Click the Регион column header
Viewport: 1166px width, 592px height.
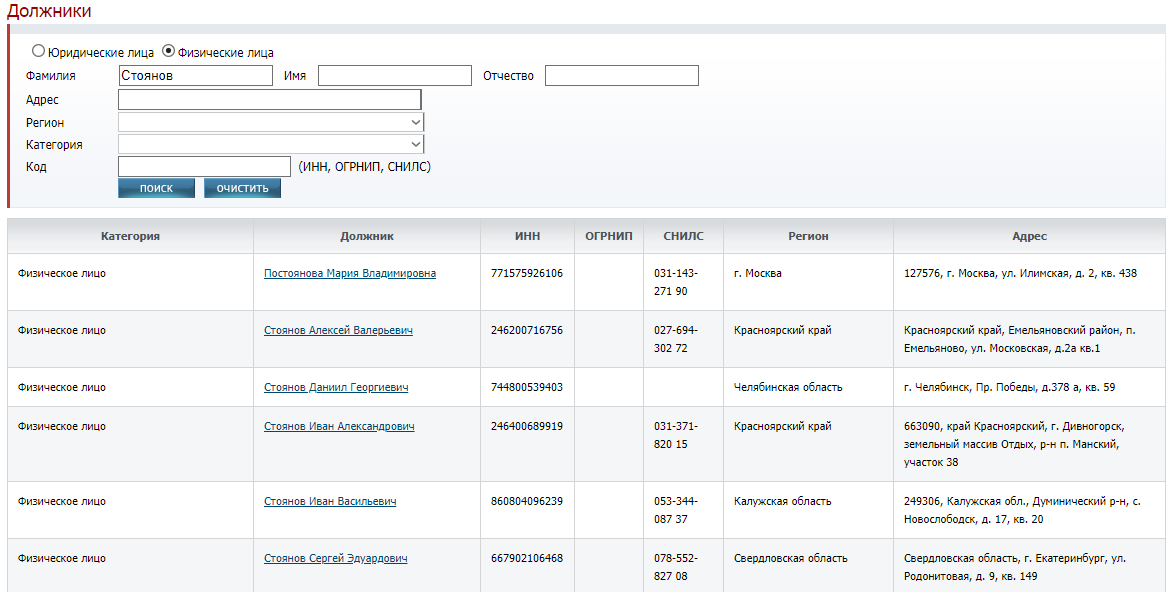[x=808, y=236]
